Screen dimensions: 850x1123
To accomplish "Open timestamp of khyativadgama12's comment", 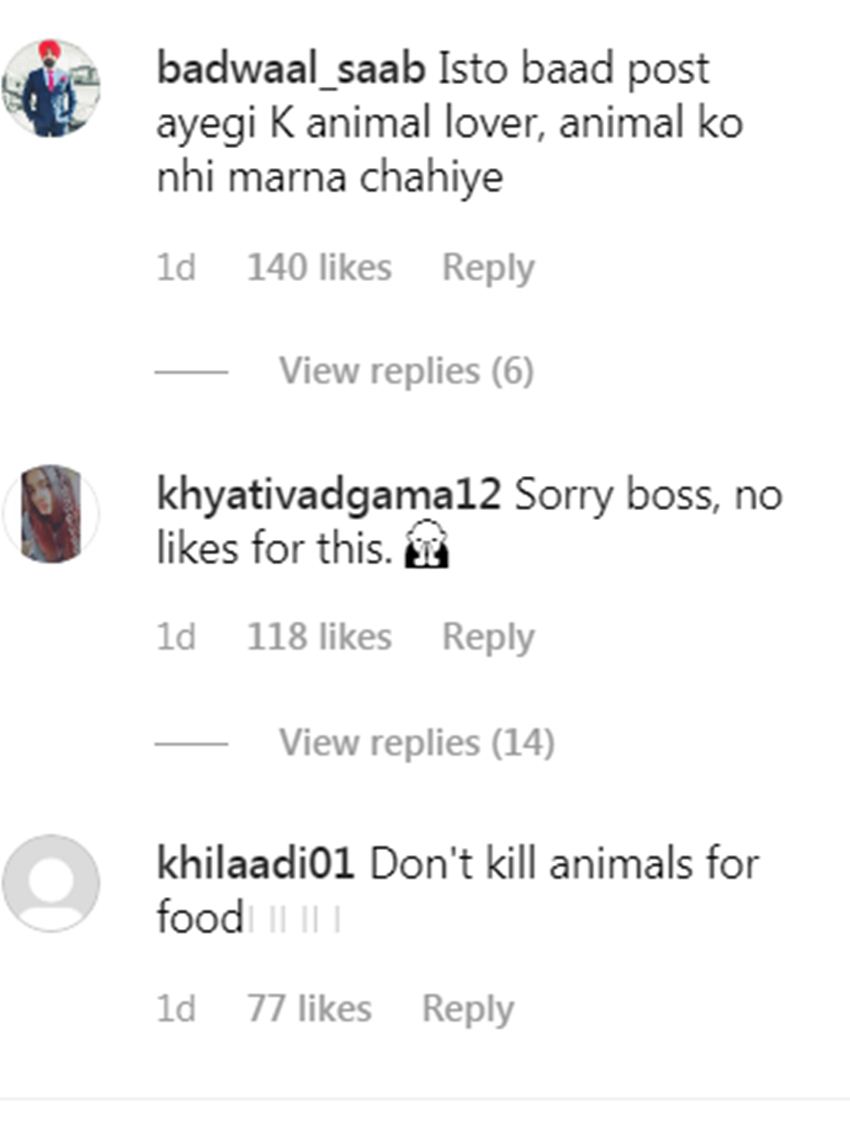I will click(x=175, y=637).
